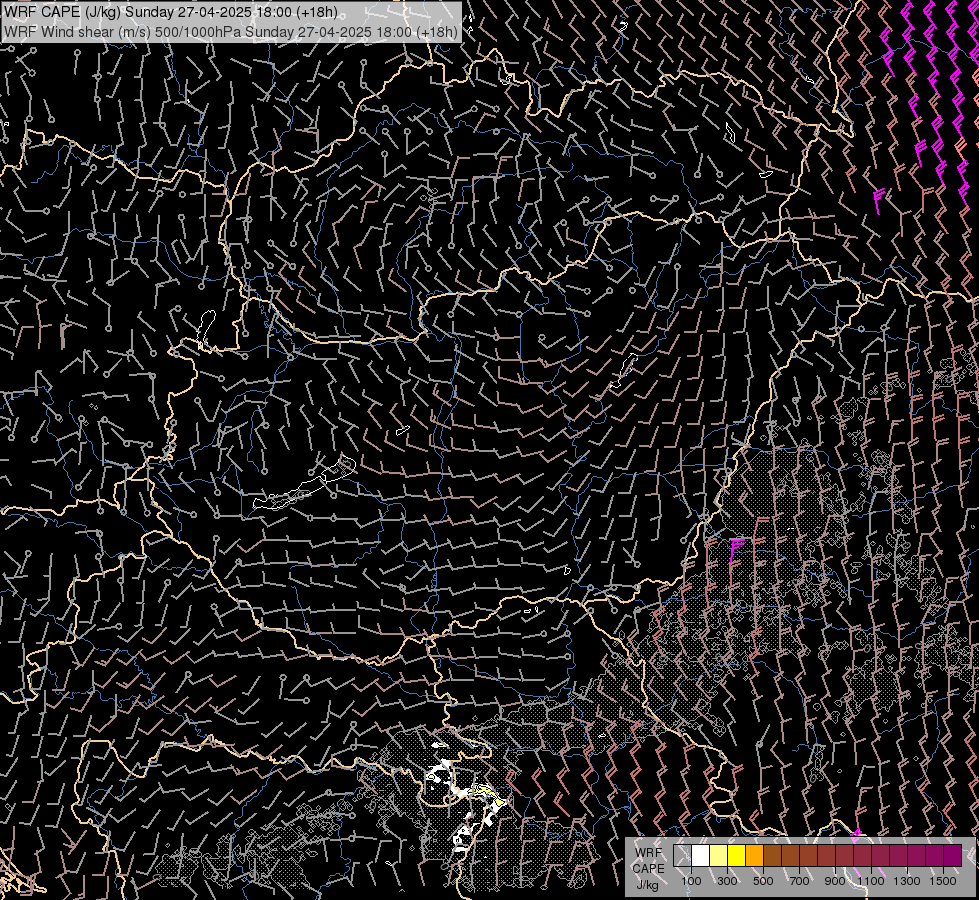Screen dimensions: 979x900
Task: Select the pale yellow legend swatch
Action: pos(719,855)
